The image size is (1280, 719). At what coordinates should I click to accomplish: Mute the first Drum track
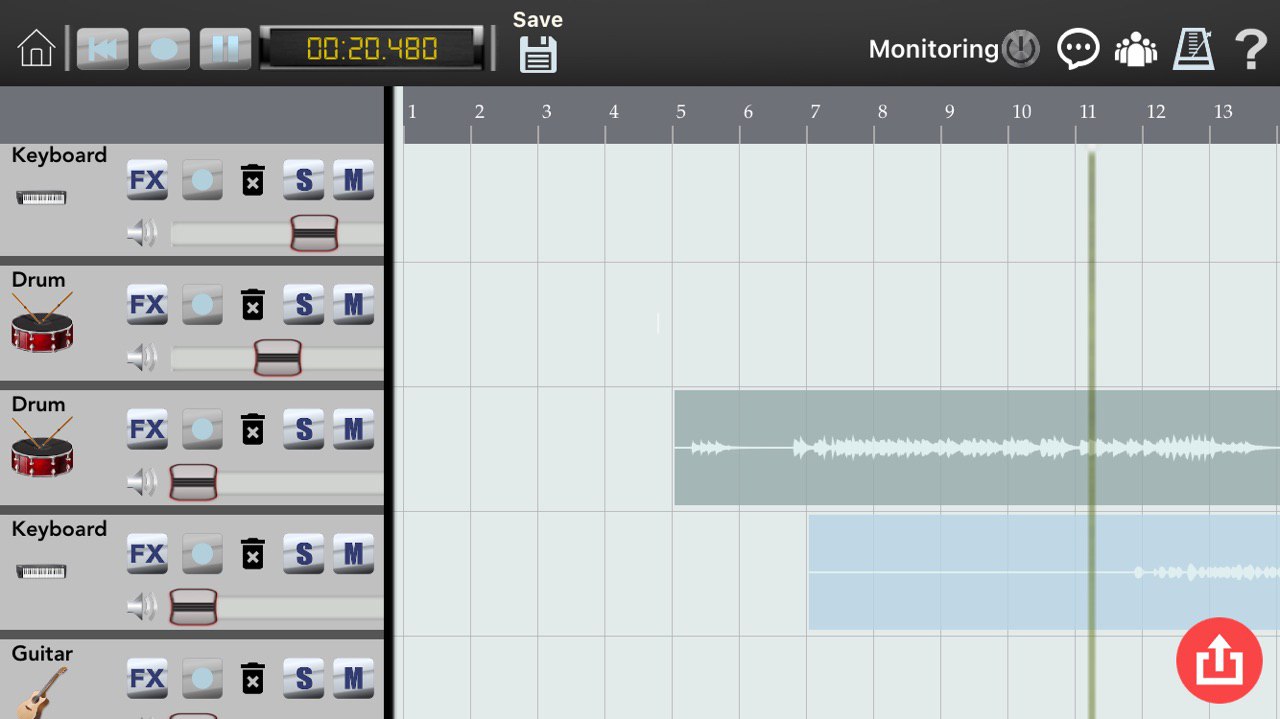click(353, 304)
